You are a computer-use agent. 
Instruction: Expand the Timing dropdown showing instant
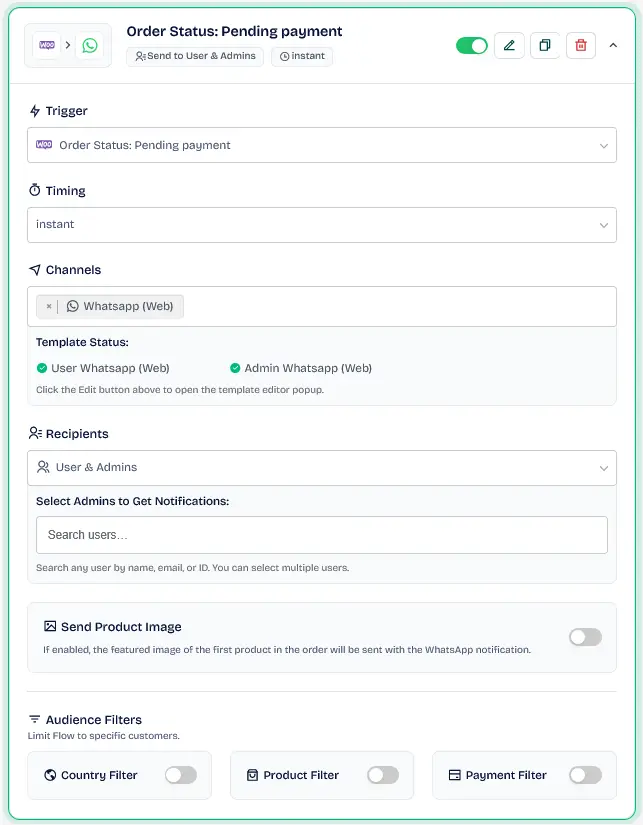click(x=322, y=225)
